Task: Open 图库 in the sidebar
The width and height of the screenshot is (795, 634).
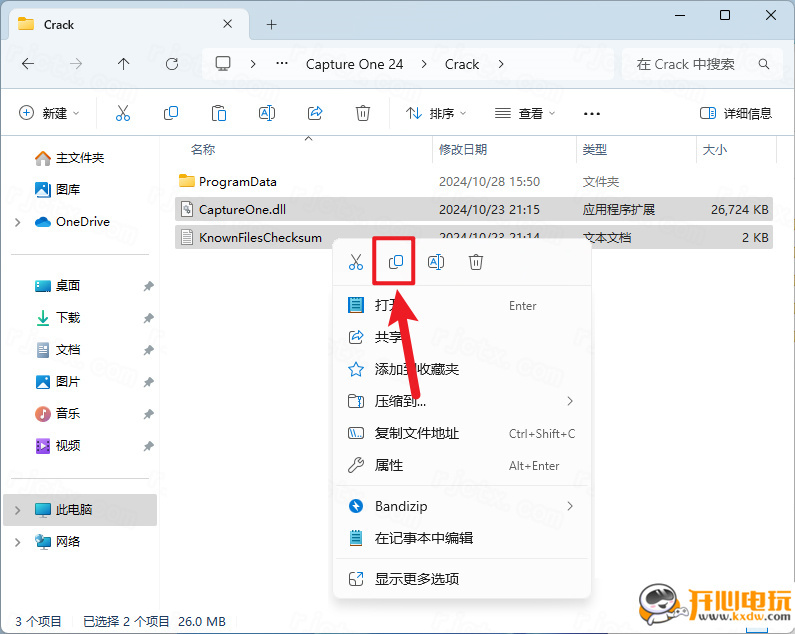Action: pyautogui.click(x=57, y=190)
